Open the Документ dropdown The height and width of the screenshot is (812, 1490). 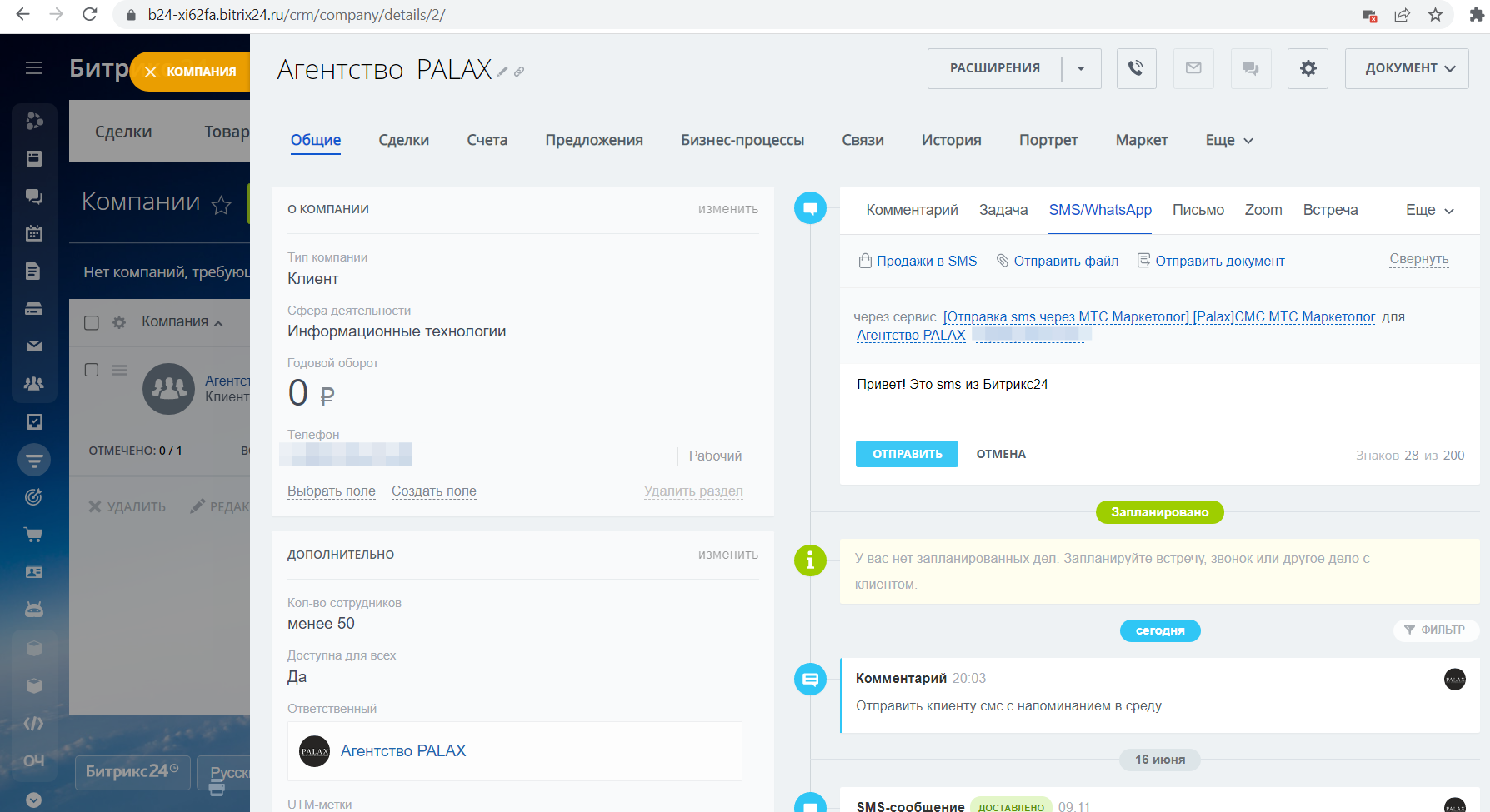coord(1407,68)
